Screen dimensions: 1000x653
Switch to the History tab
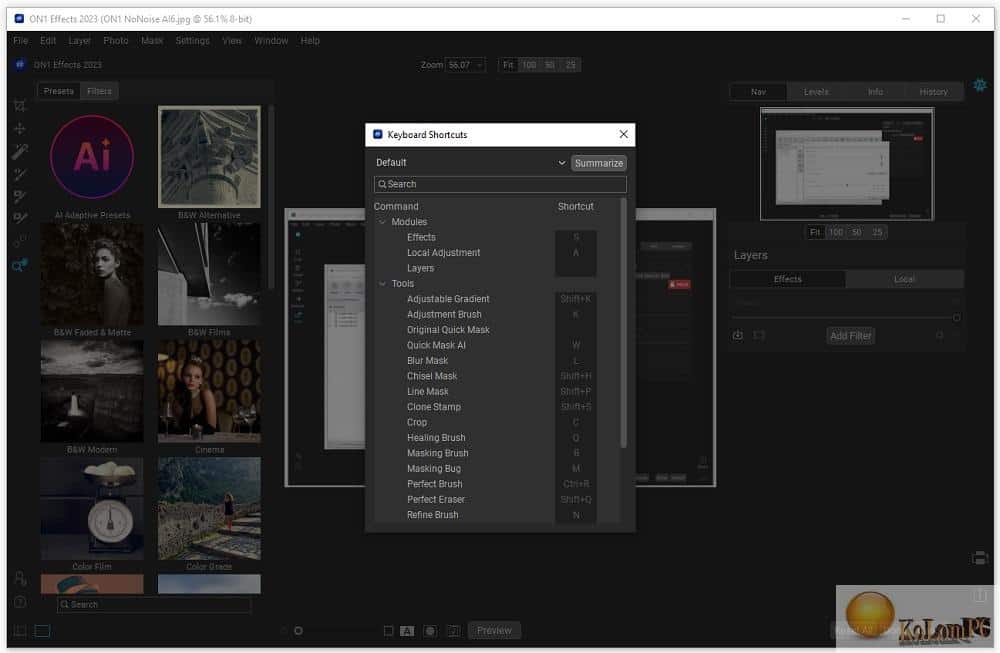tap(934, 92)
